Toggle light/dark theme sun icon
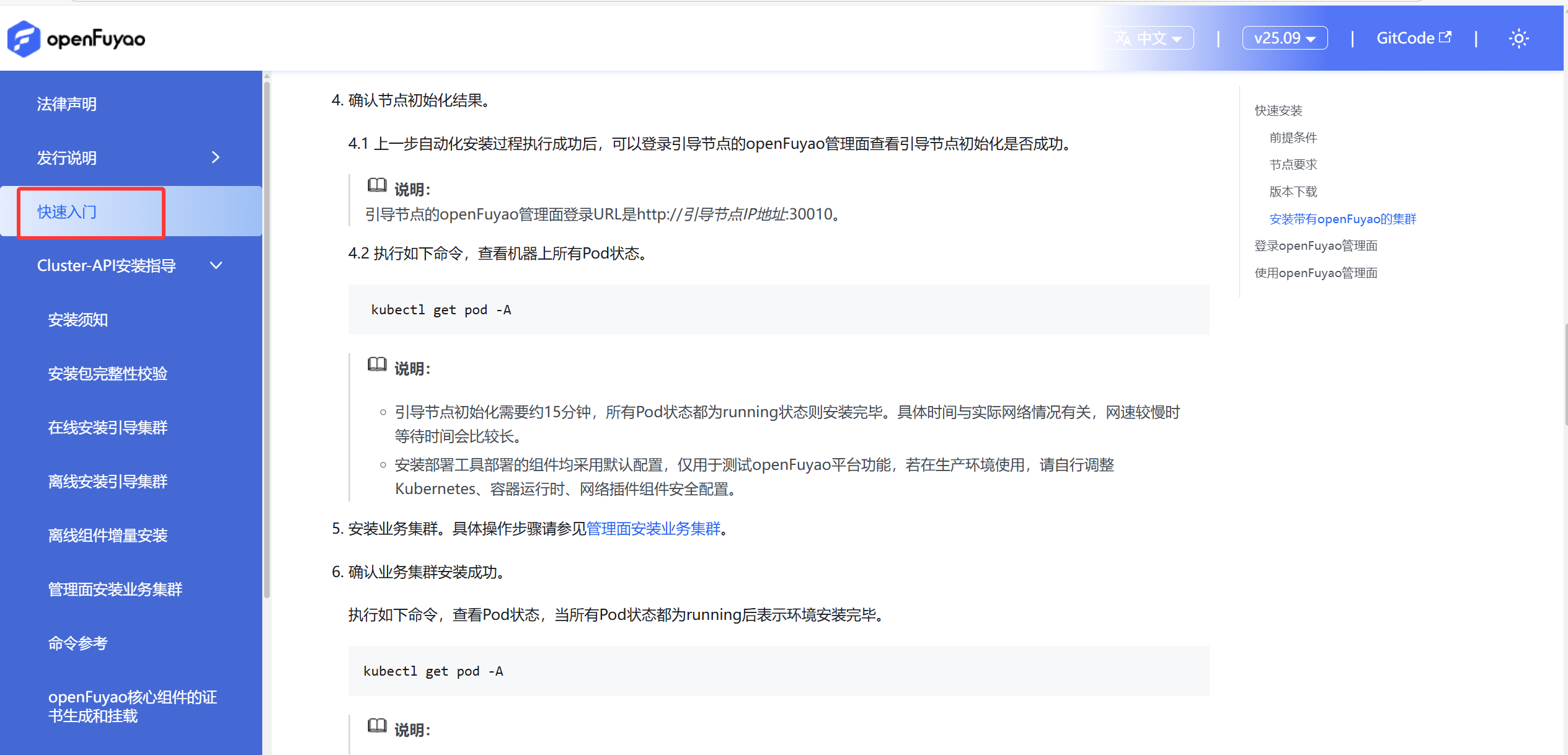The height and width of the screenshot is (755, 1568). pos(1518,39)
